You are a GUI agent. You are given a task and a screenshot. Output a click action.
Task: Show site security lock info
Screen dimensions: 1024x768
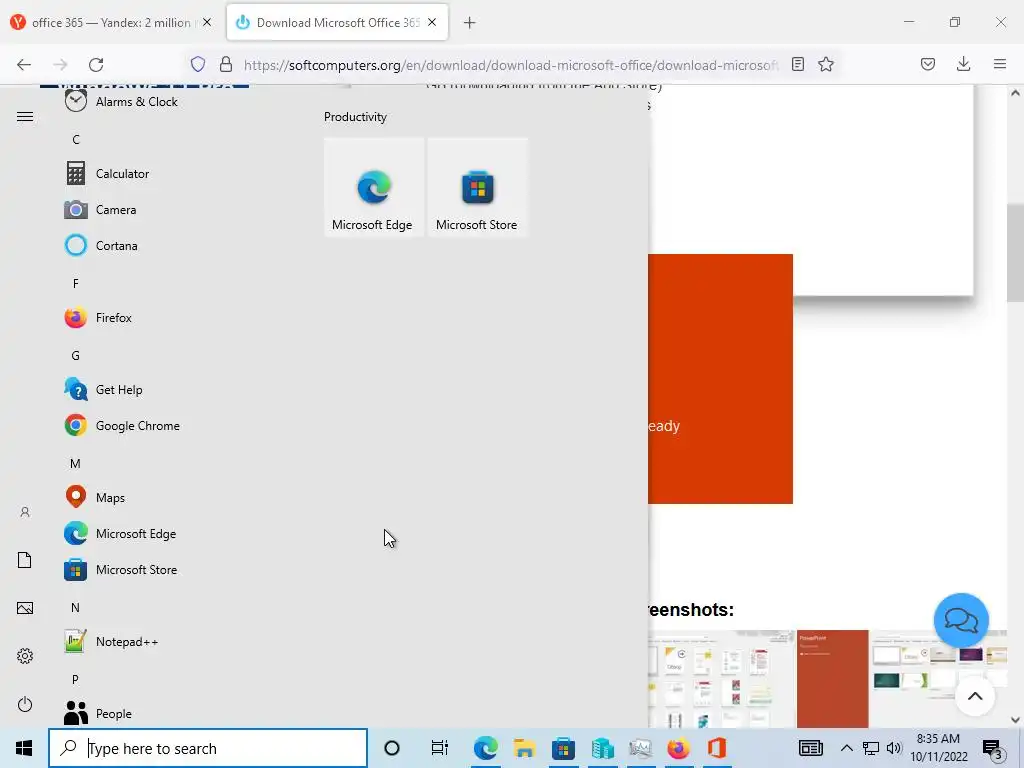(x=226, y=65)
